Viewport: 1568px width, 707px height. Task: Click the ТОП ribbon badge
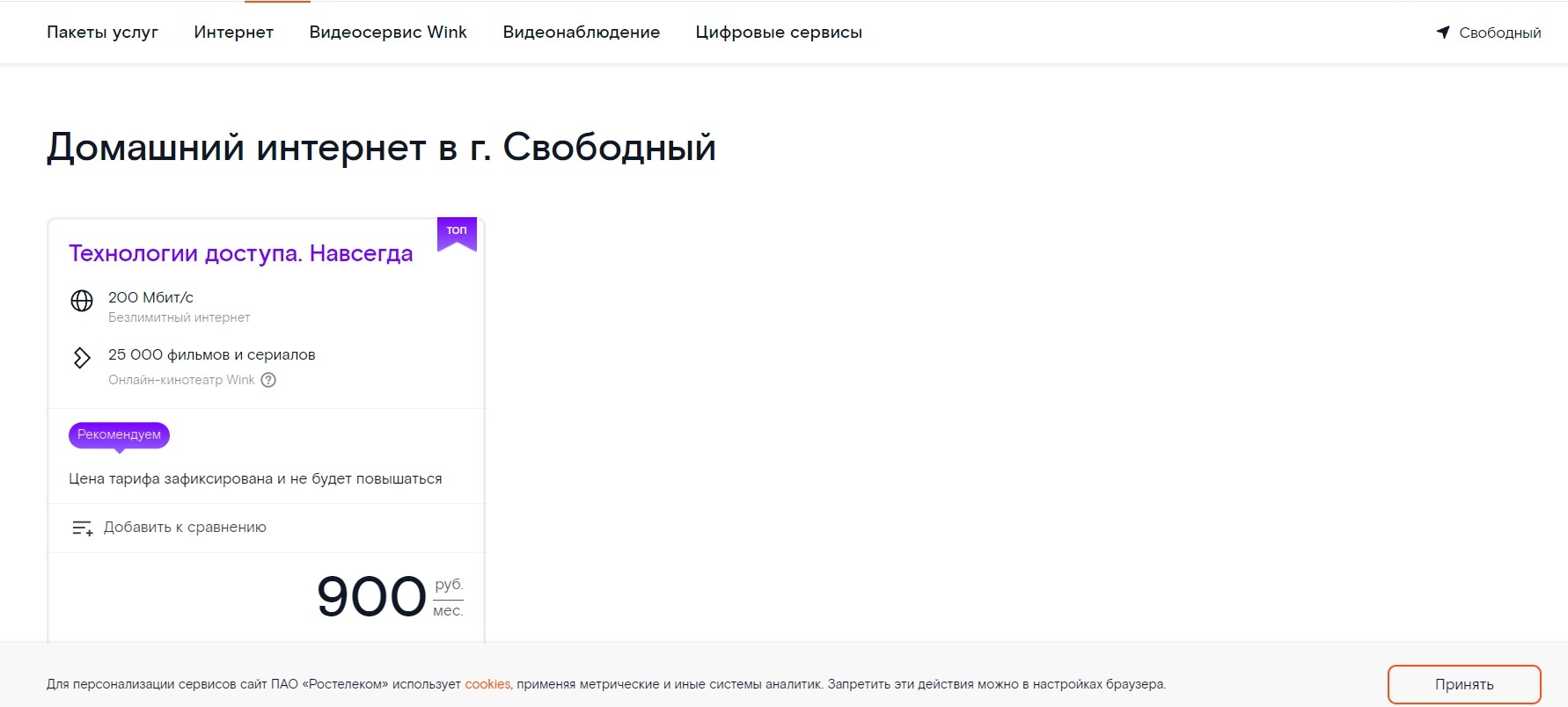click(457, 233)
